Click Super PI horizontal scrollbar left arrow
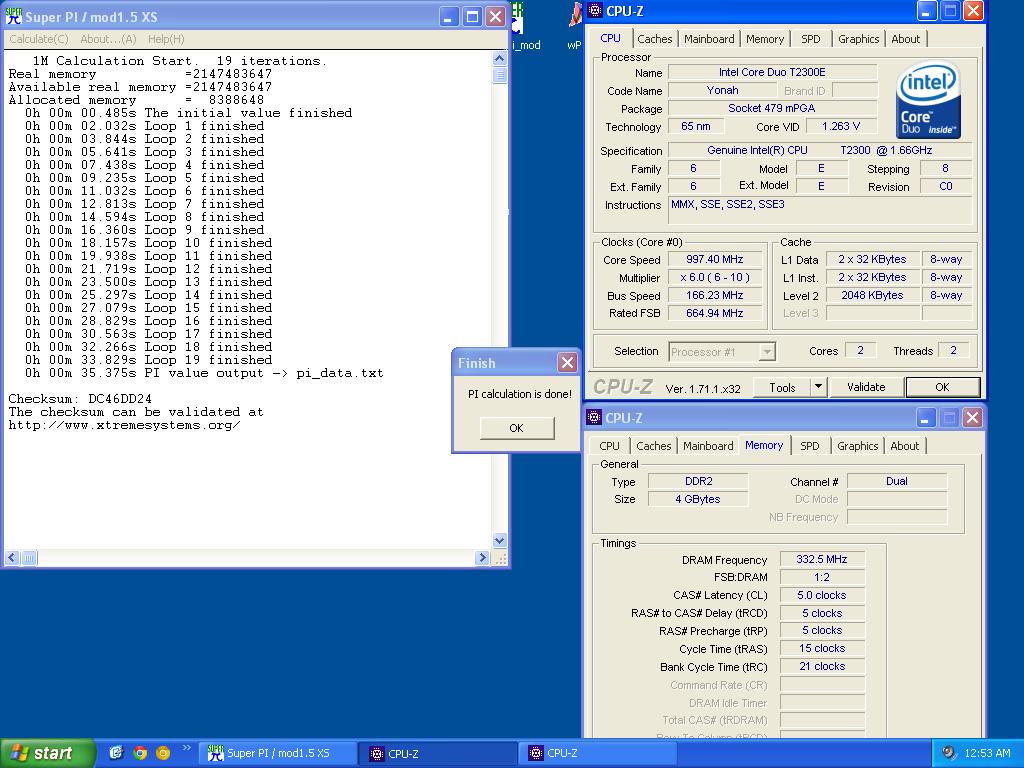This screenshot has width=1024, height=768. [x=12, y=558]
